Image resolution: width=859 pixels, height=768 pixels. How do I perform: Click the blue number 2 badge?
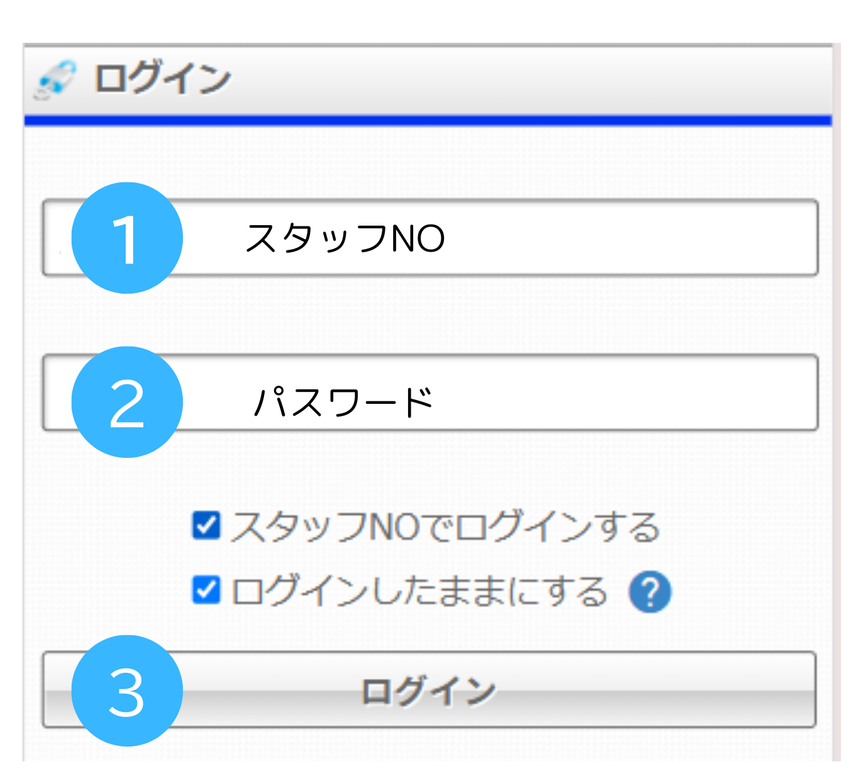[x=127, y=402]
